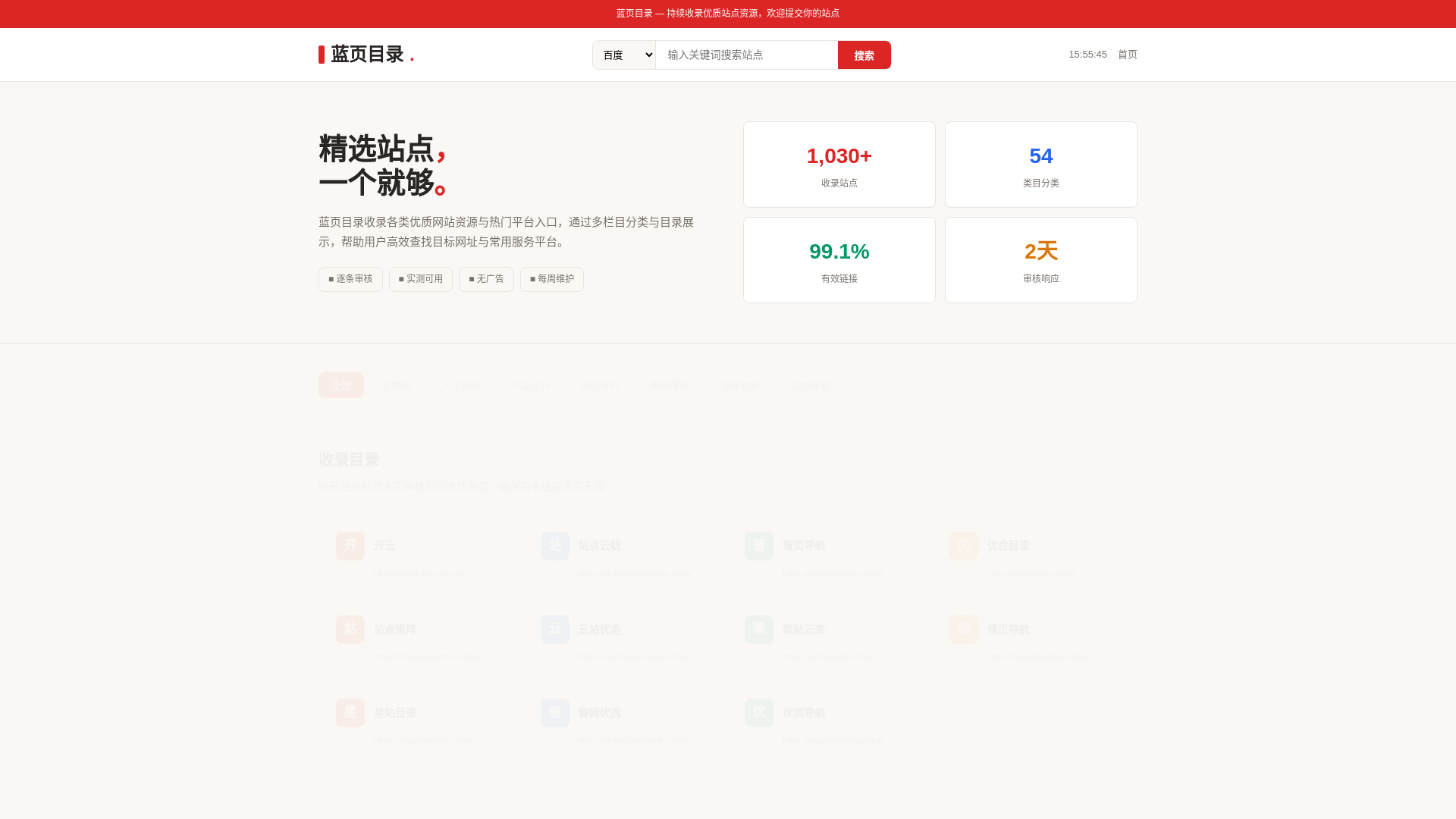This screenshot has height=819, width=1456.
Task: Switch to the 法律财务 category tab
Action: click(x=741, y=385)
